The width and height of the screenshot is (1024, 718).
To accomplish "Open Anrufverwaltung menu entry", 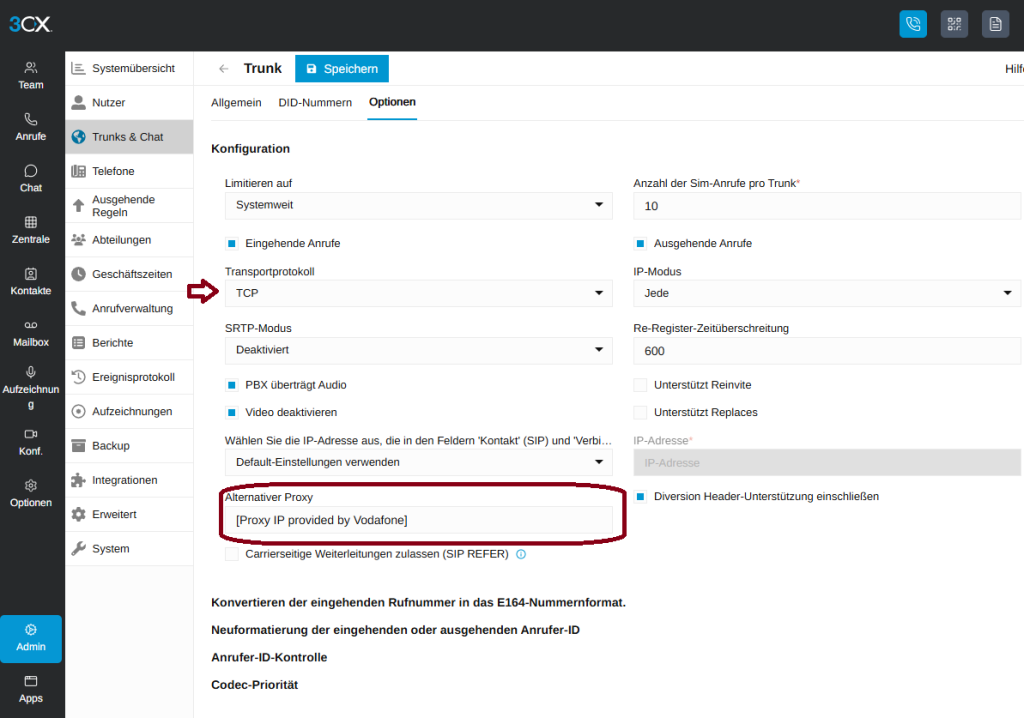I will click(x=129, y=308).
